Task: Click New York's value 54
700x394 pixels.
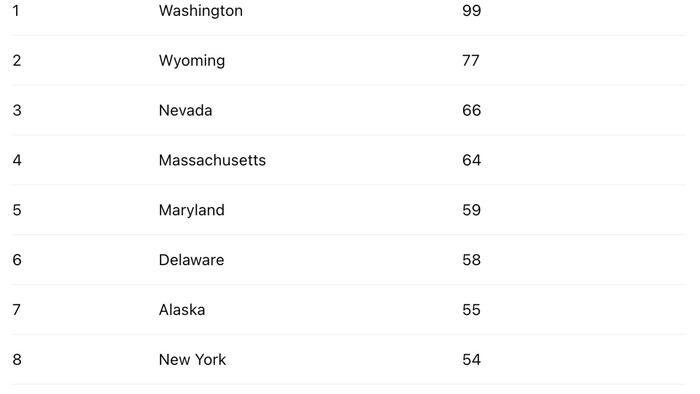Action: [471, 360]
